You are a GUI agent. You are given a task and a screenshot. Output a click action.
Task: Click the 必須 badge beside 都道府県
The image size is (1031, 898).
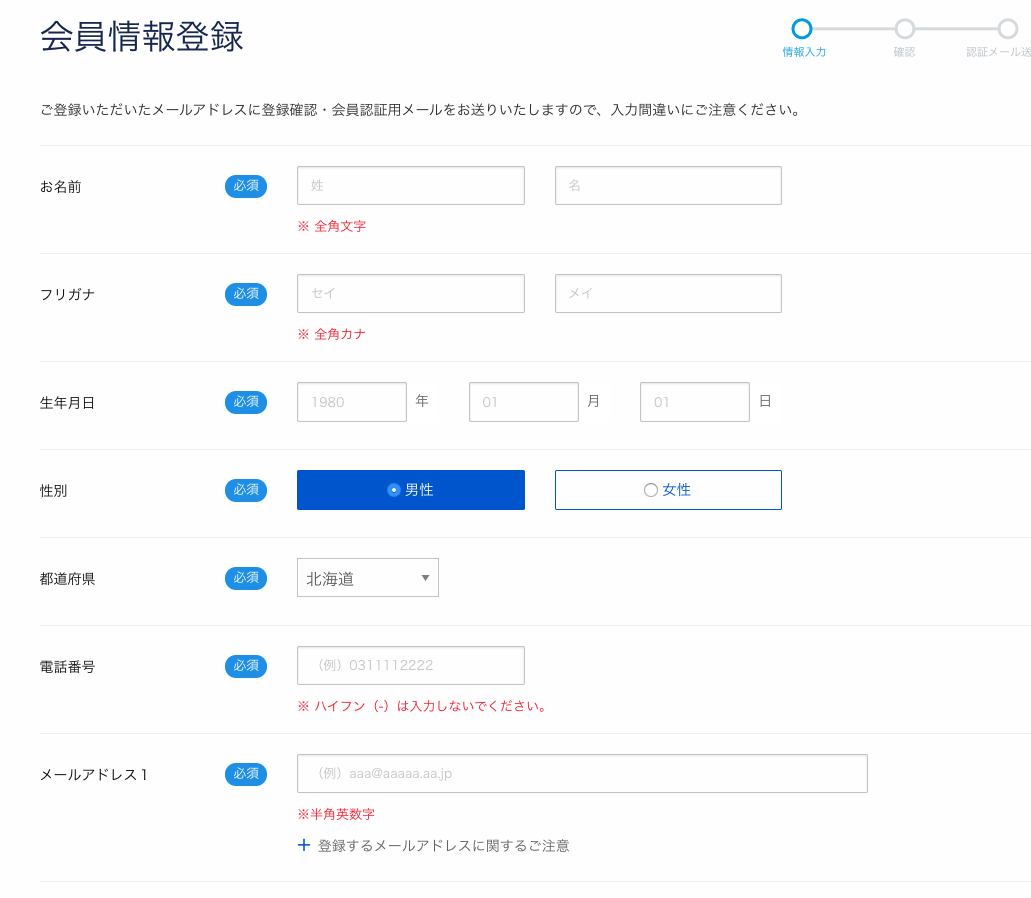coord(246,578)
